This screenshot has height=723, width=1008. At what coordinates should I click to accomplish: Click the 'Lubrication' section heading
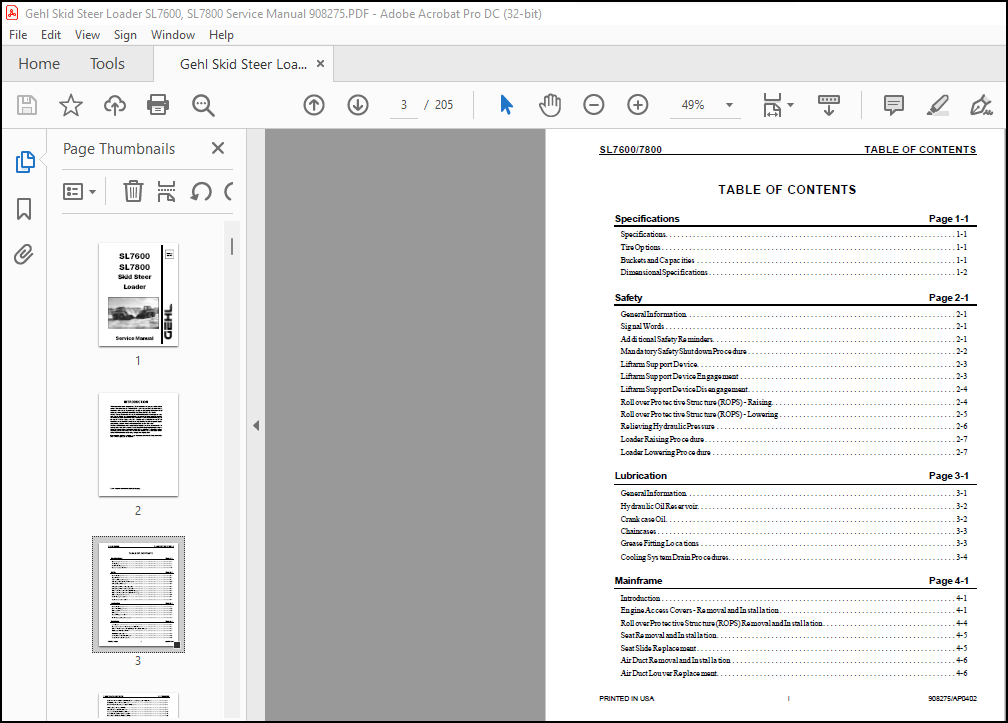click(x=640, y=476)
